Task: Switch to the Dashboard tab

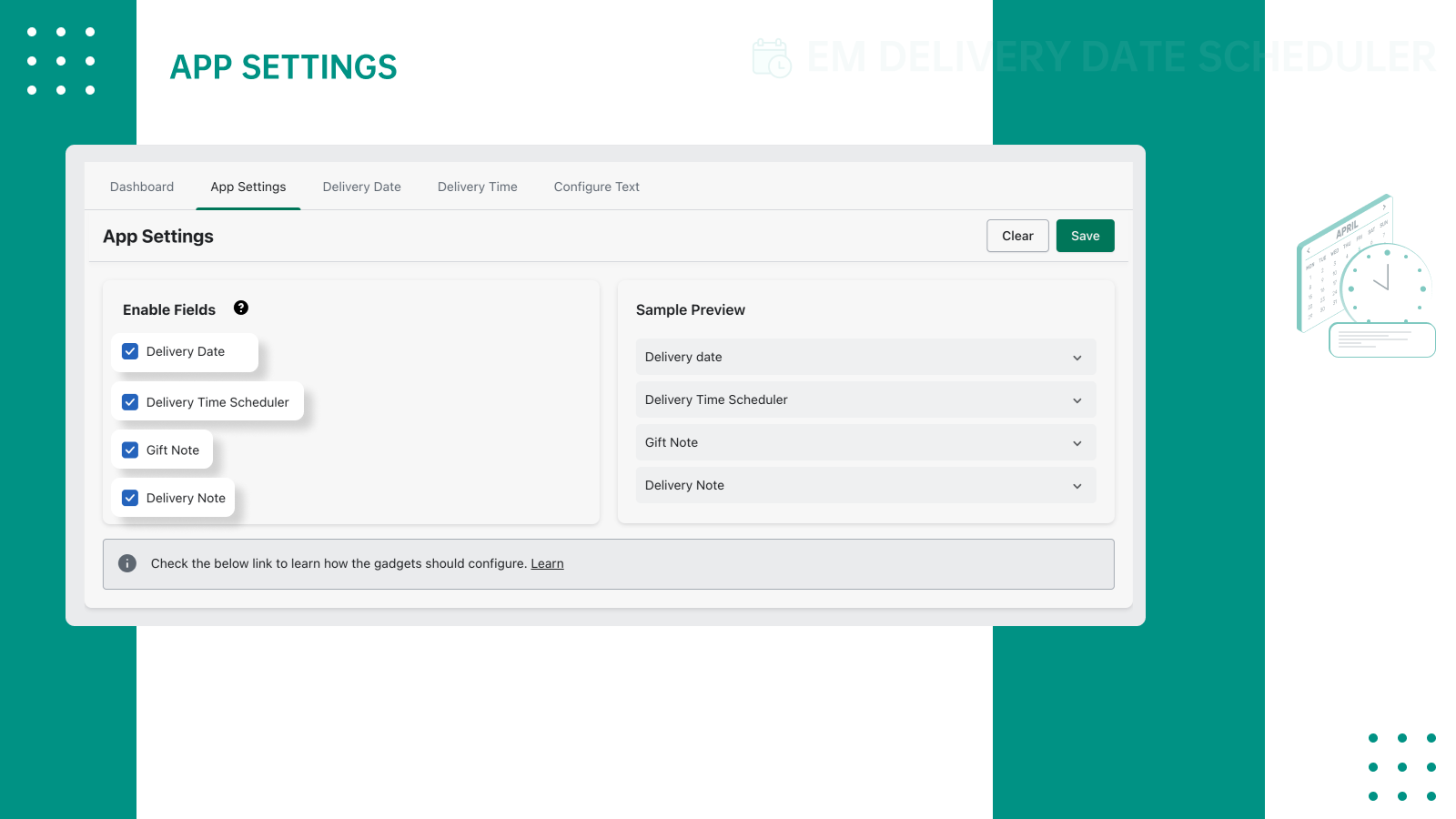Action: (142, 187)
